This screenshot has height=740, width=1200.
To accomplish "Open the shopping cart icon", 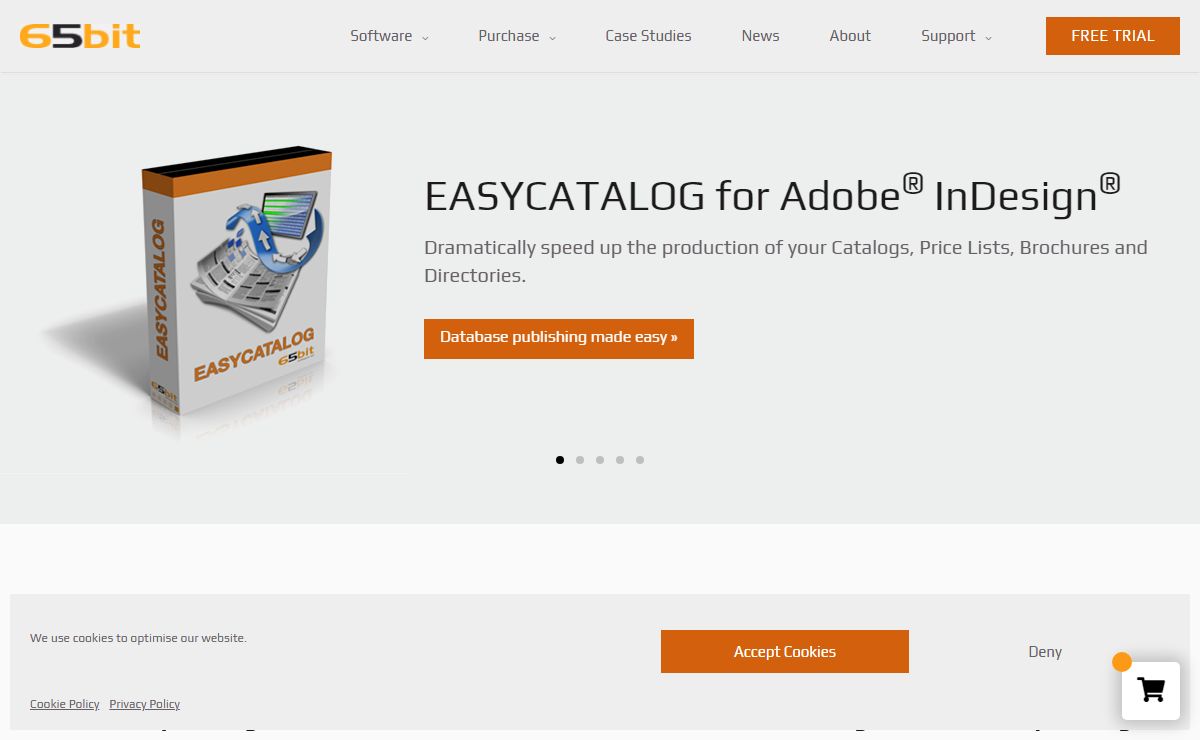I will 1151,691.
